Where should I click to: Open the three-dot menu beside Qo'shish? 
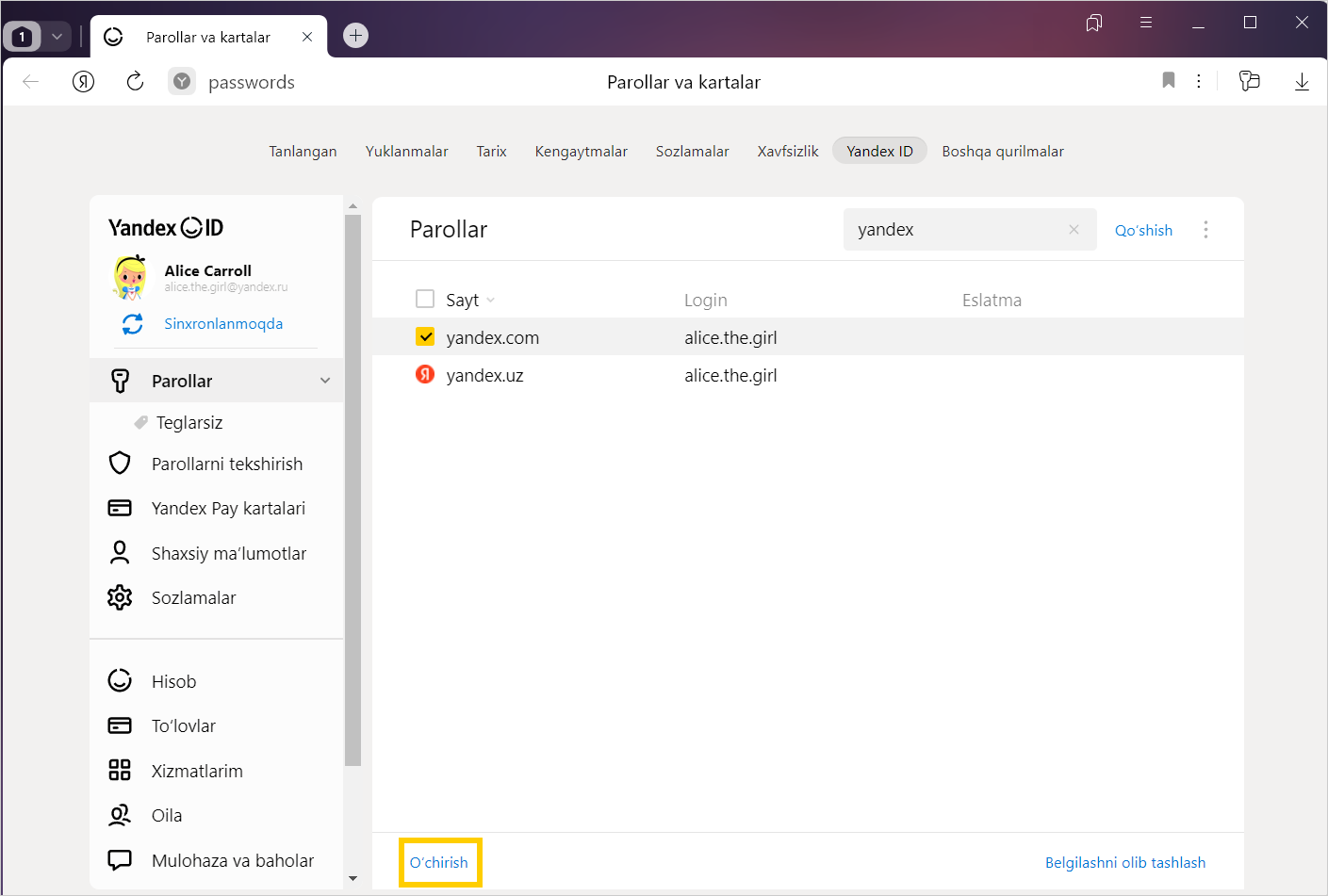click(x=1205, y=230)
